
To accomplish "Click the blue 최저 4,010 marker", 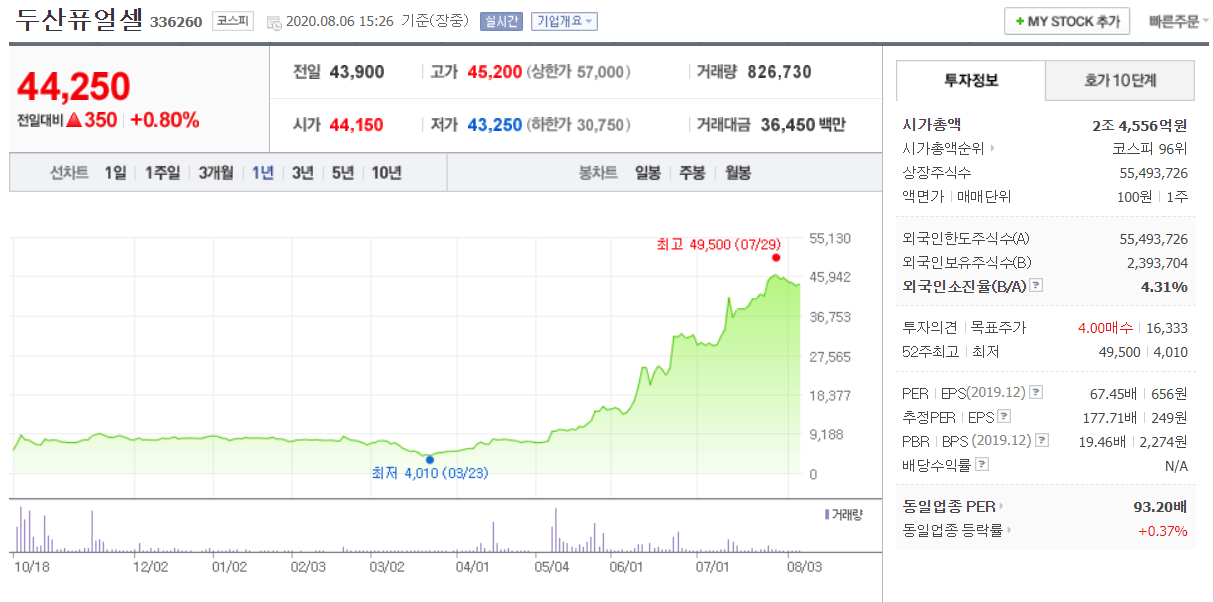I will pos(430,460).
